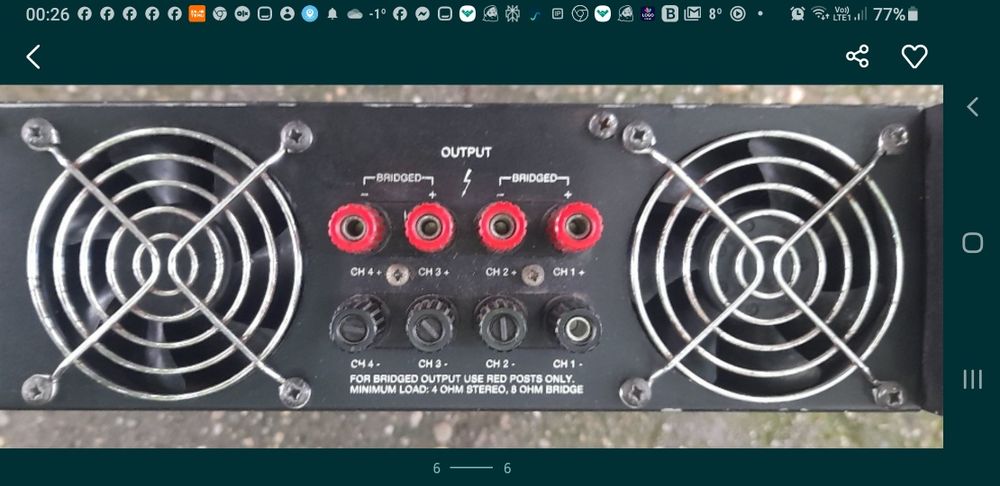
Task: Tap the bell notification icon
Action: (332, 14)
